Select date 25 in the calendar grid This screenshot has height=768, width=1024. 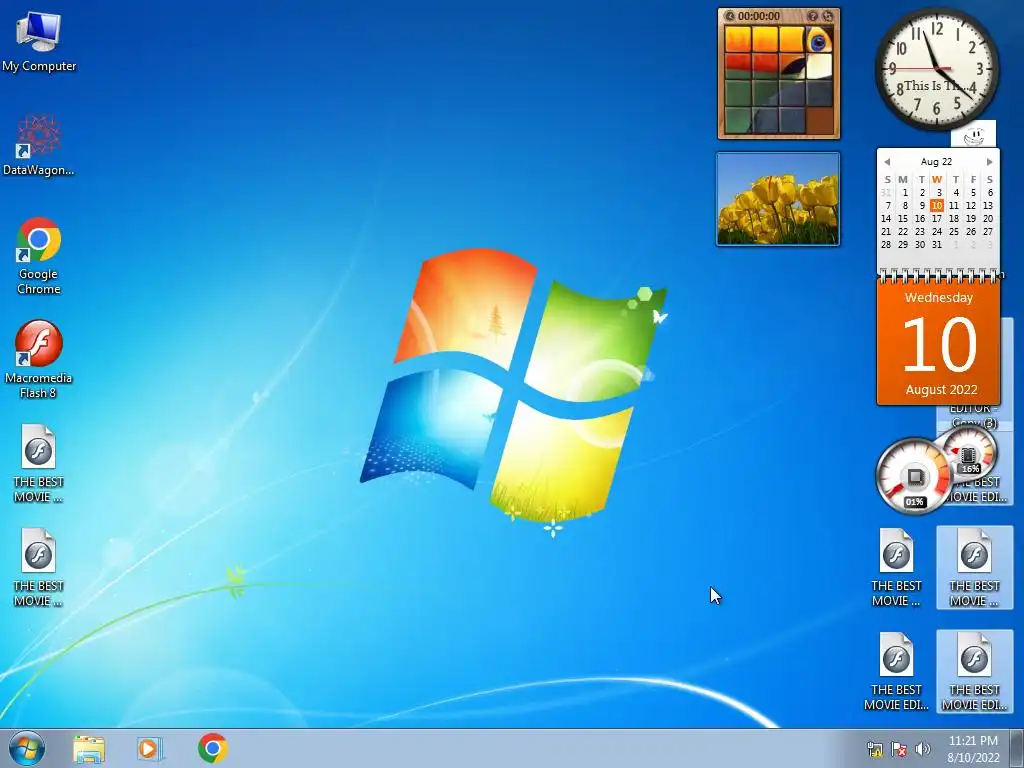(954, 231)
